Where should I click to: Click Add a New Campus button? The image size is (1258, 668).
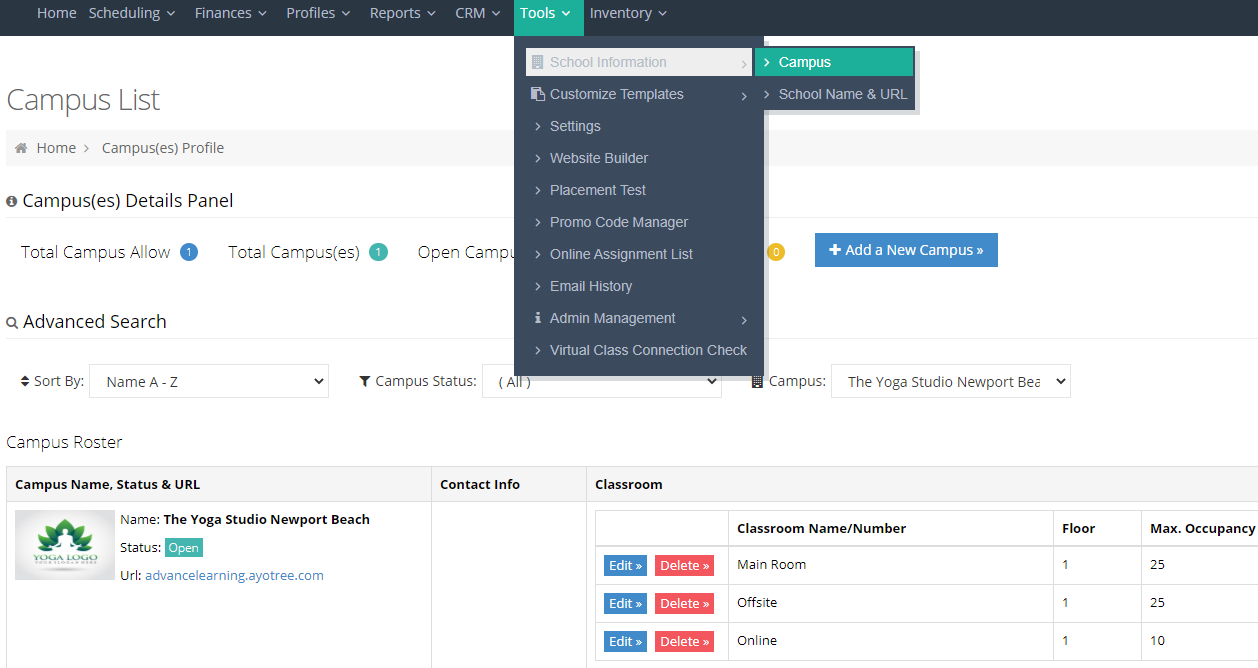(x=906, y=250)
